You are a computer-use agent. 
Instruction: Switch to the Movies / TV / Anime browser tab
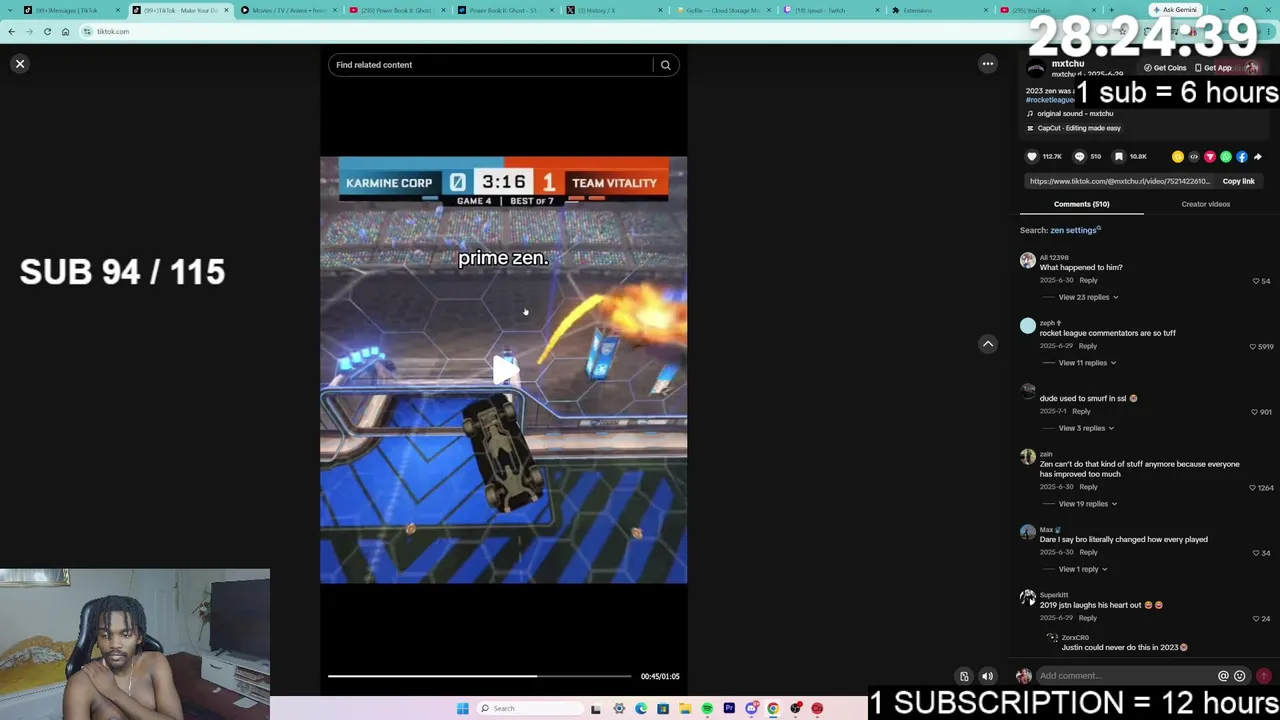point(287,10)
